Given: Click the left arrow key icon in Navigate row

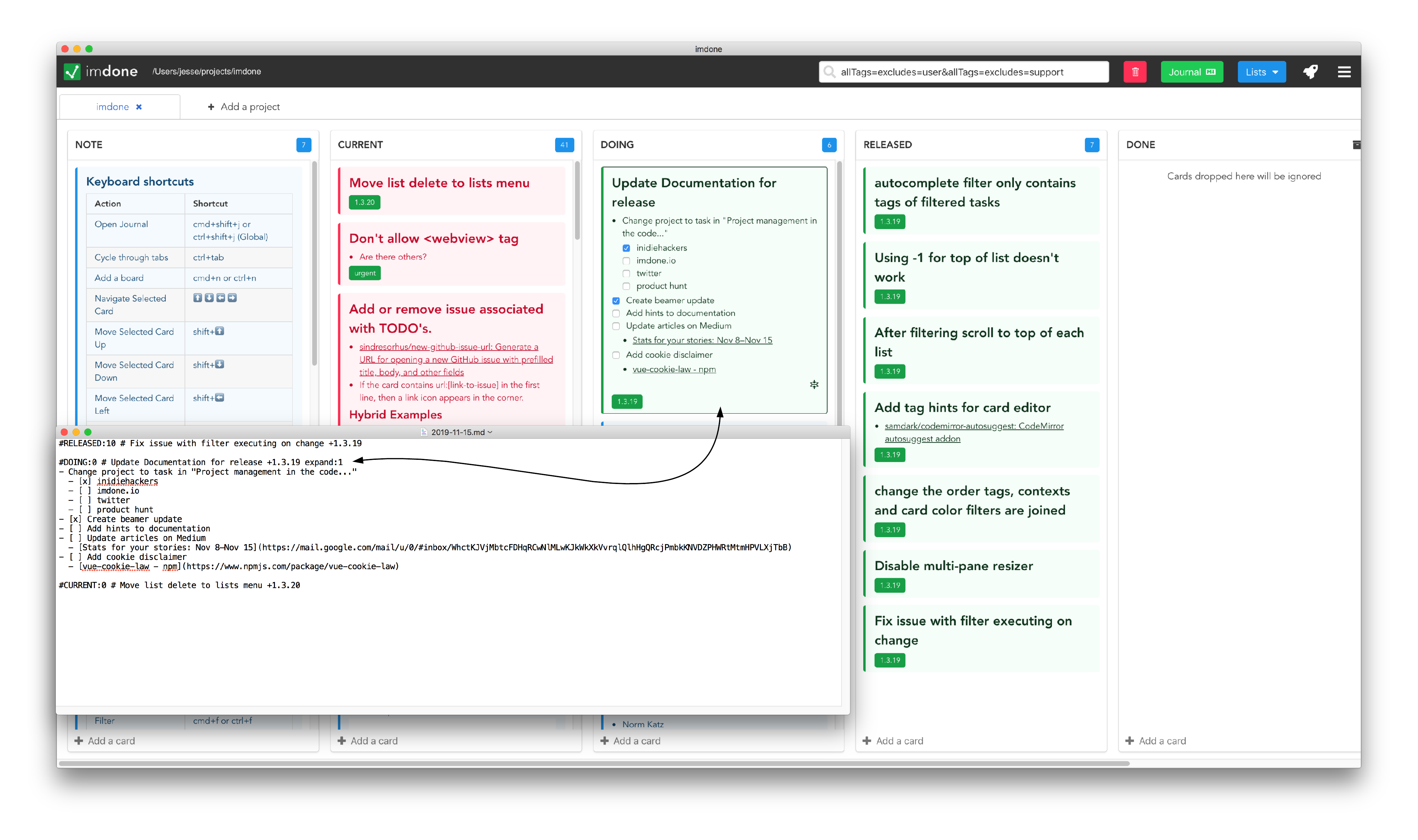Looking at the screenshot, I should [x=220, y=298].
